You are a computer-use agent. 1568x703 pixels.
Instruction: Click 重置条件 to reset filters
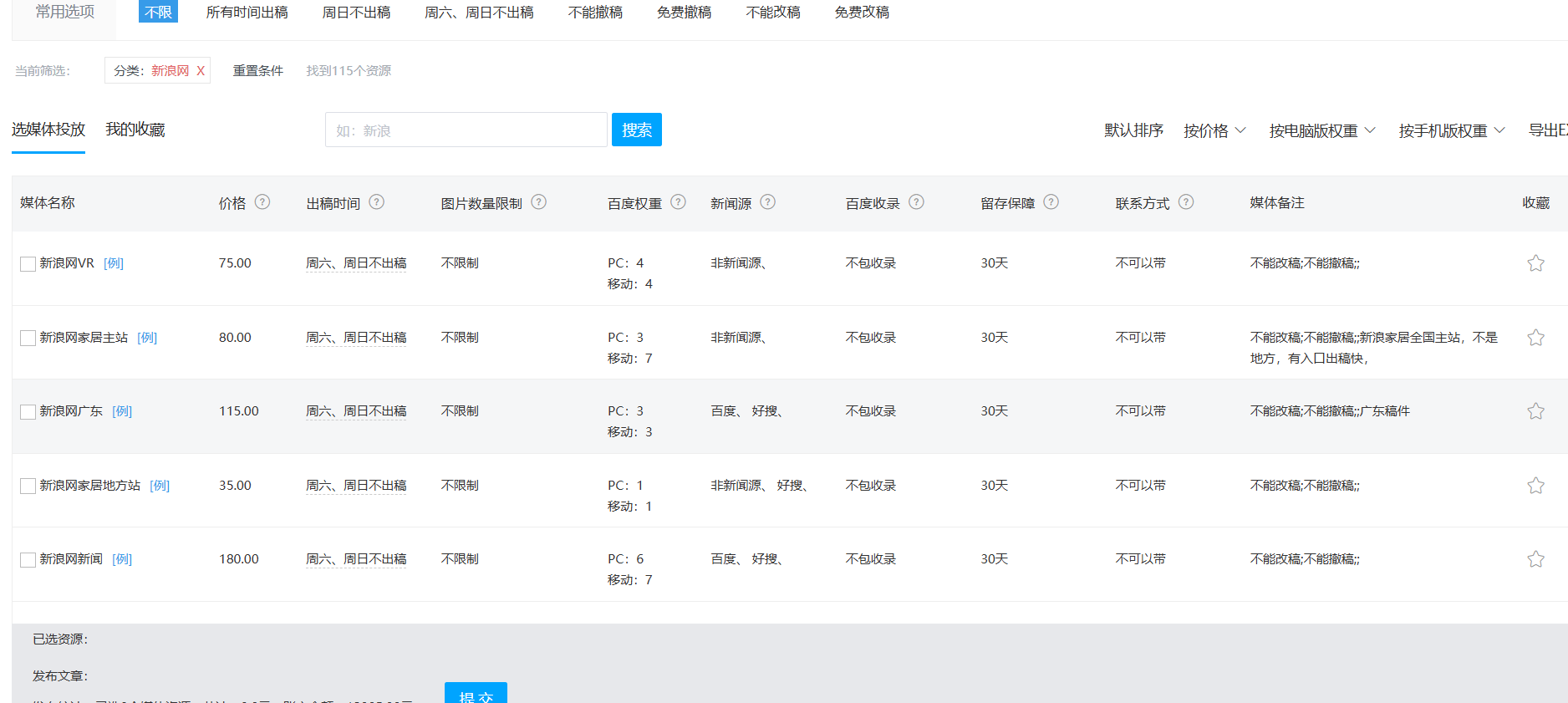tap(257, 71)
